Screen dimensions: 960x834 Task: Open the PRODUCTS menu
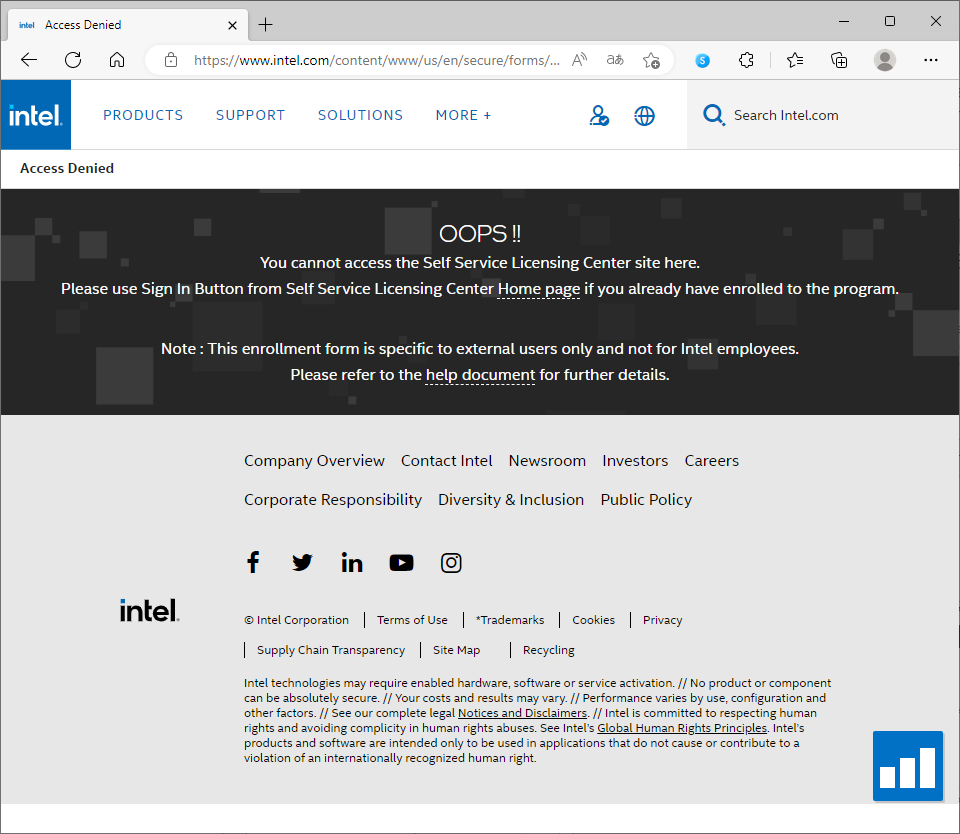pos(143,115)
